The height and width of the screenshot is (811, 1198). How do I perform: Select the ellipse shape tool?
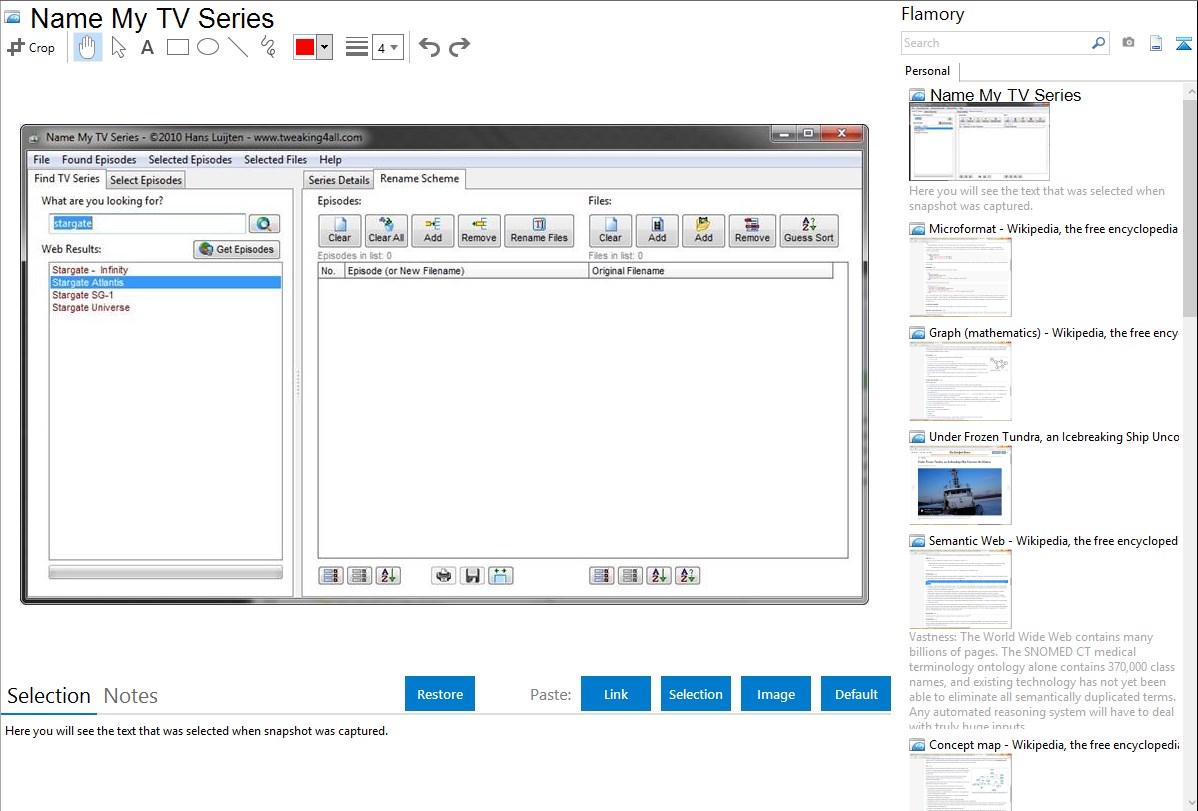coord(208,47)
